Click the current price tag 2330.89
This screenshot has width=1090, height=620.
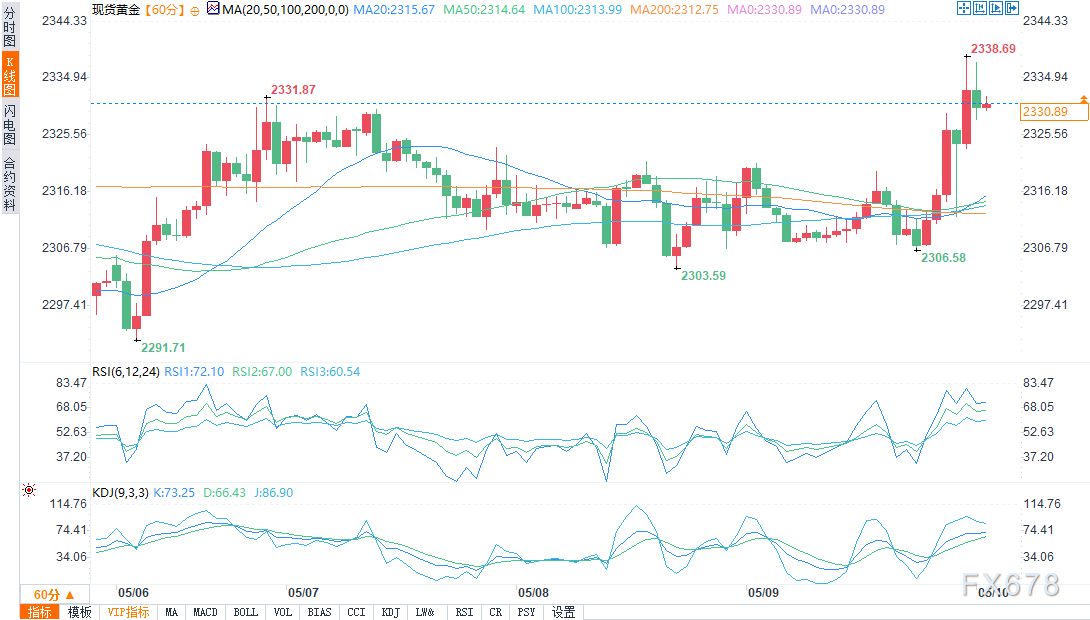pyautogui.click(x=1054, y=112)
